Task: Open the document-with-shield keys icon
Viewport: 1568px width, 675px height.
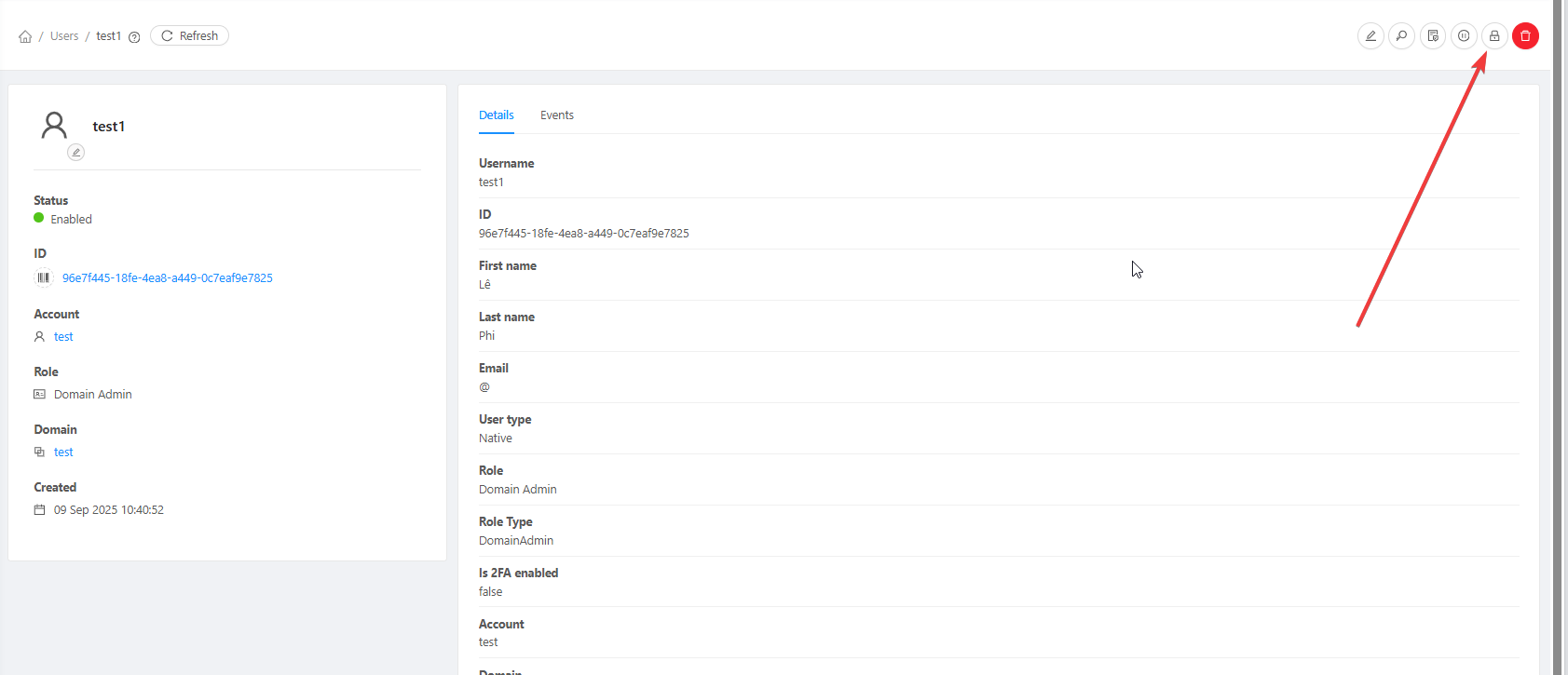Action: point(1433,36)
